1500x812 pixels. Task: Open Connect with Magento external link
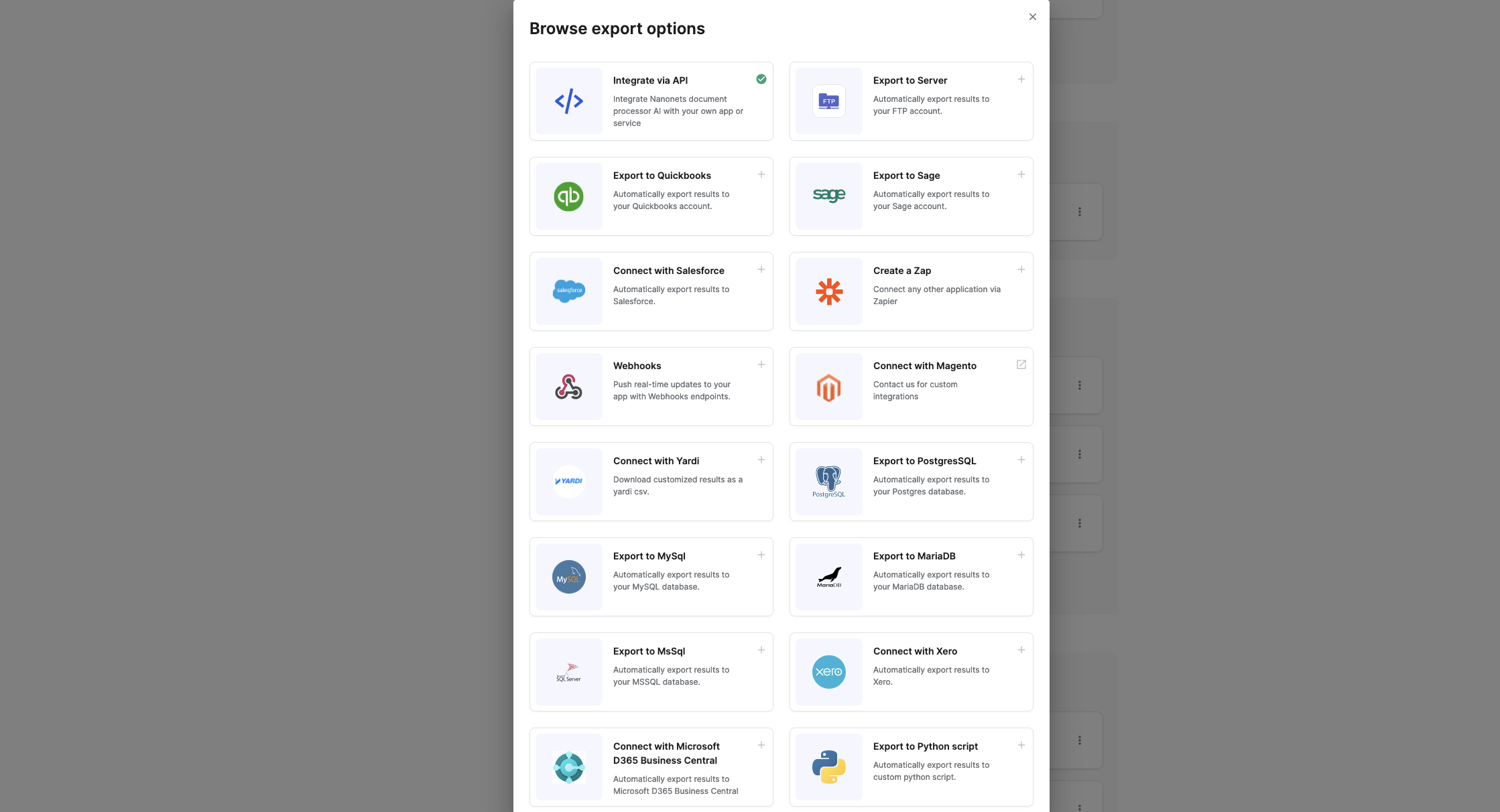click(1021, 364)
